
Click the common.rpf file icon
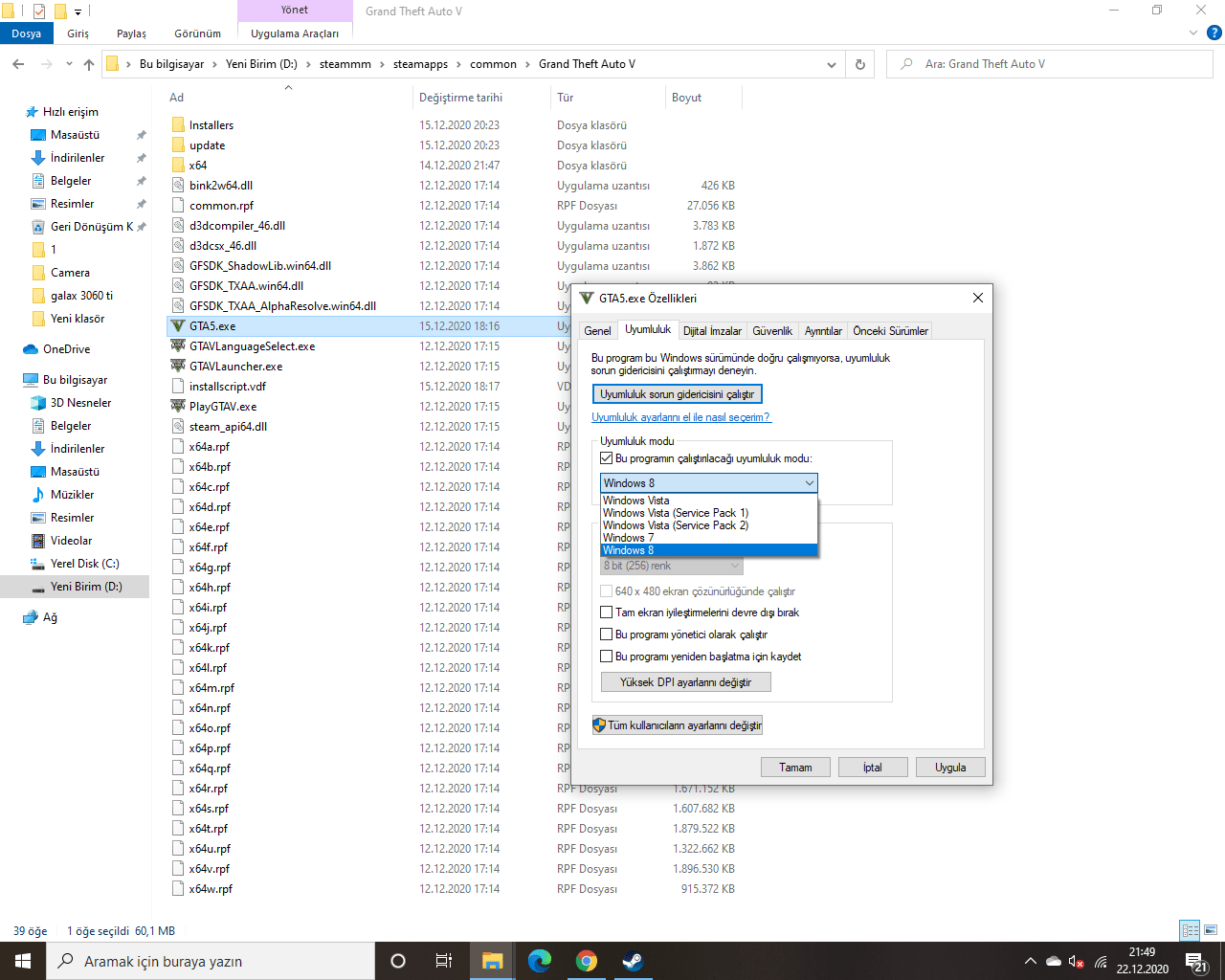(x=178, y=206)
